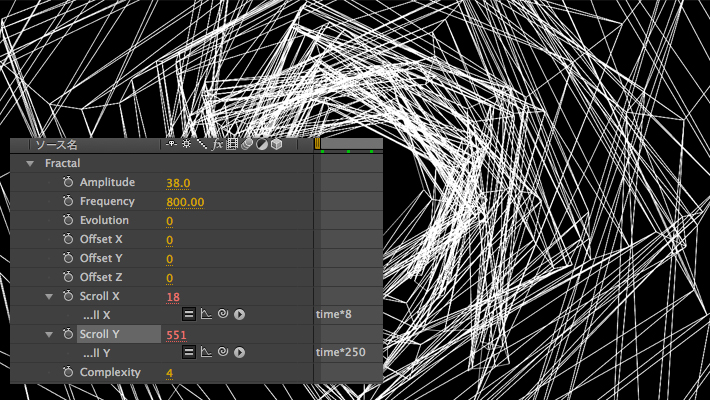This screenshot has height=400, width=710.
Task: Show the Scroll X expression graph
Action: point(206,315)
